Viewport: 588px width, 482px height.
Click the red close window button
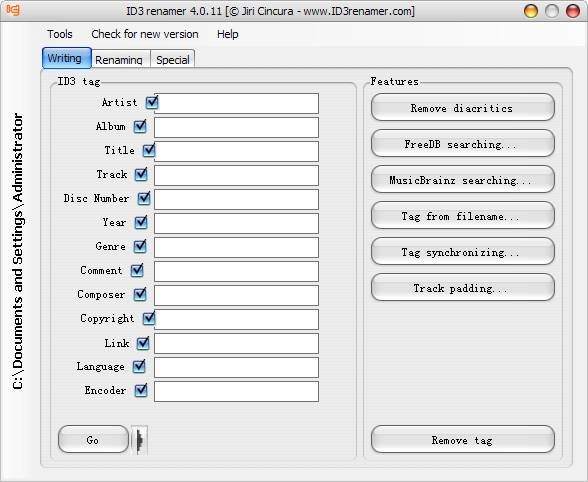pos(573,11)
